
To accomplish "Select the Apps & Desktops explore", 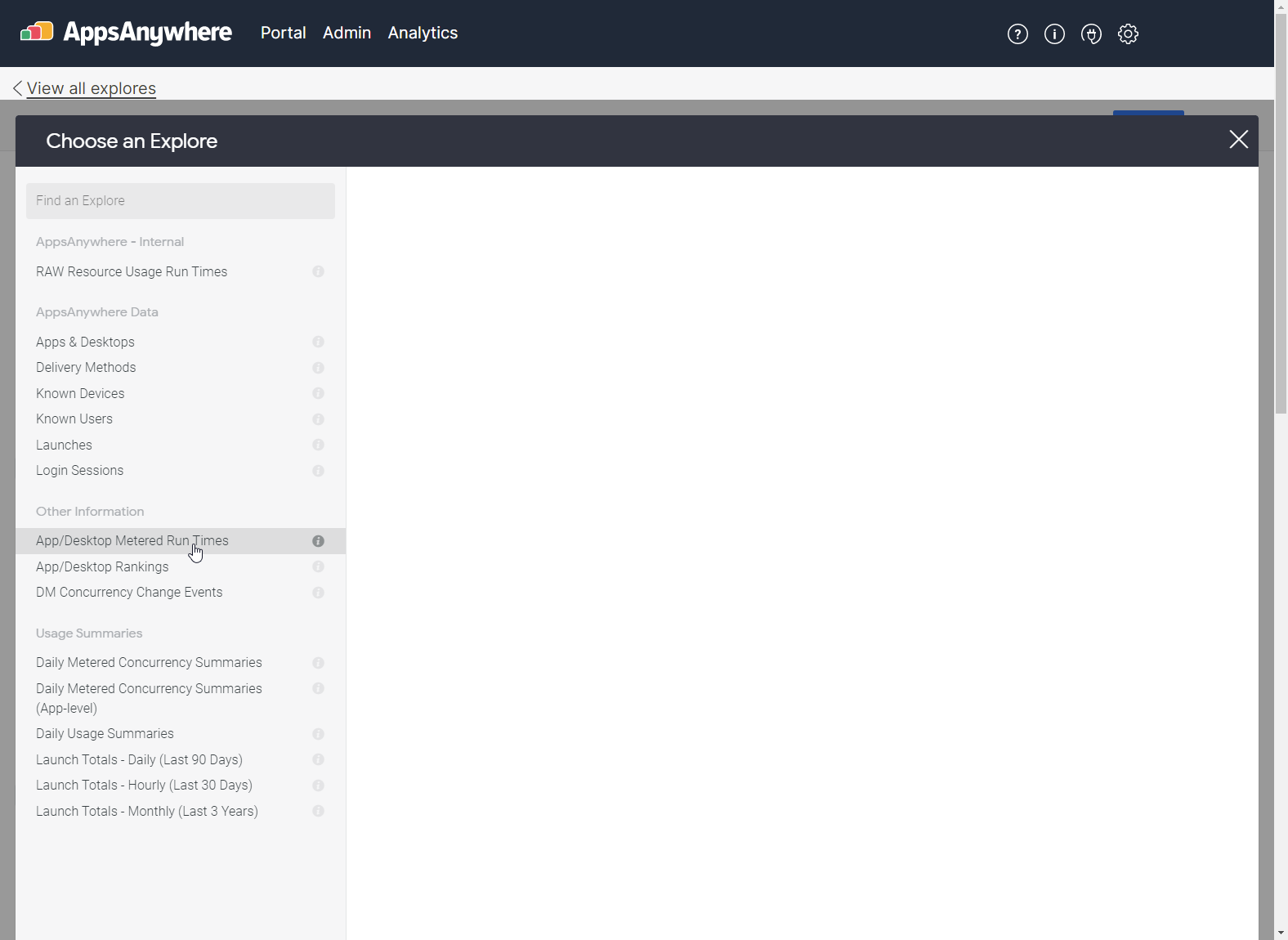I will pos(85,342).
